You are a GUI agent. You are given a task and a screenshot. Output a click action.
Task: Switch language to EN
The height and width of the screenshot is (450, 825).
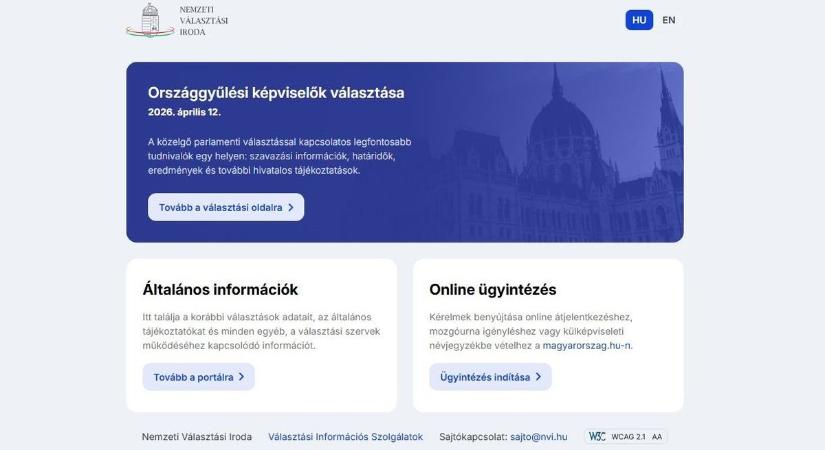click(x=669, y=20)
